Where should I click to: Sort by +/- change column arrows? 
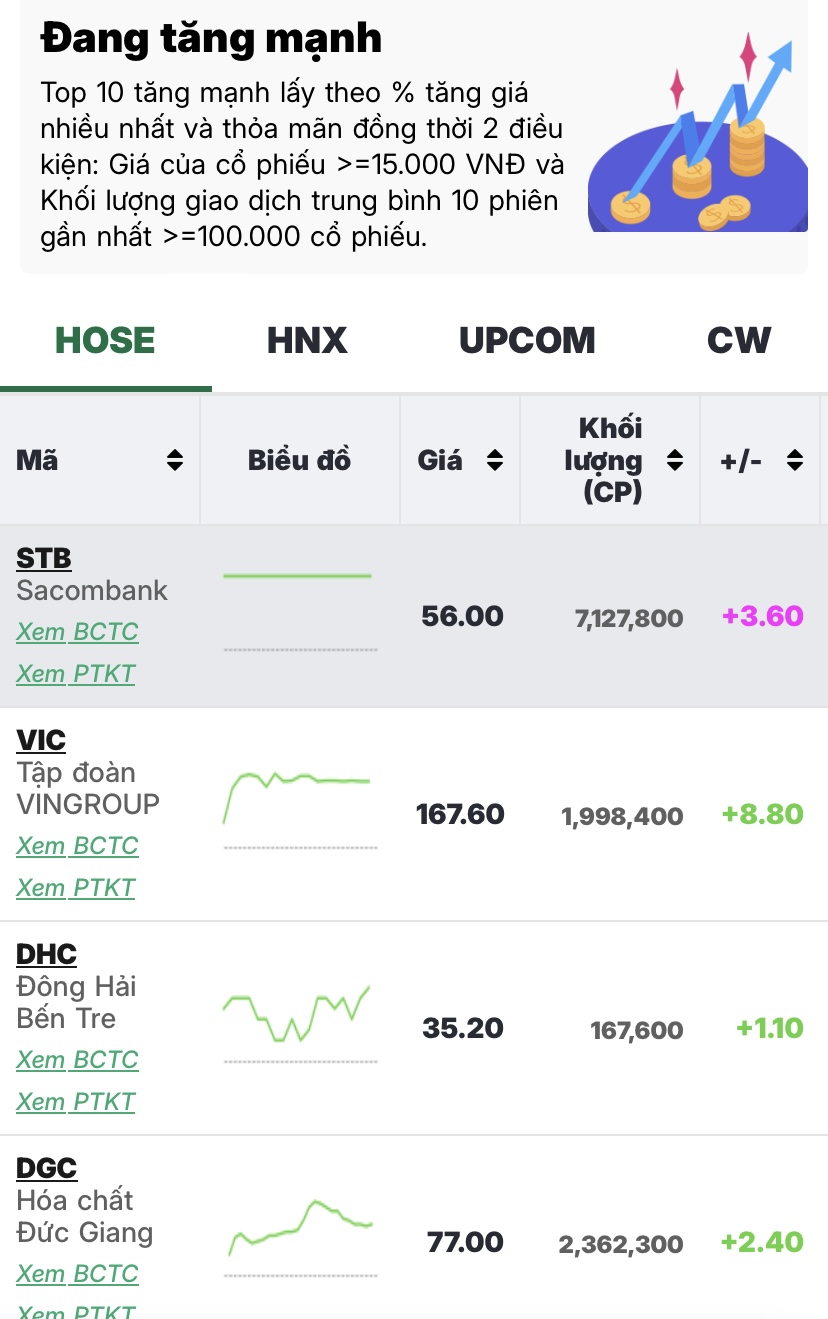pos(795,461)
